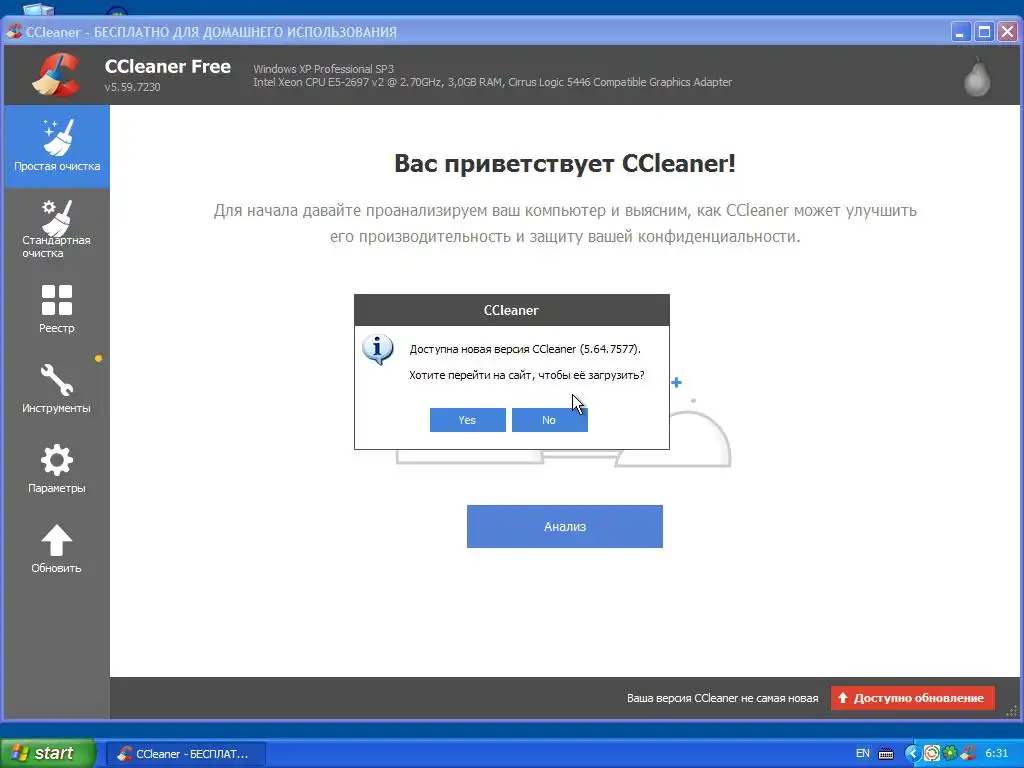The width and height of the screenshot is (1024, 768).
Task: Select CCleaner window in the taskbar
Action: [x=185, y=754]
